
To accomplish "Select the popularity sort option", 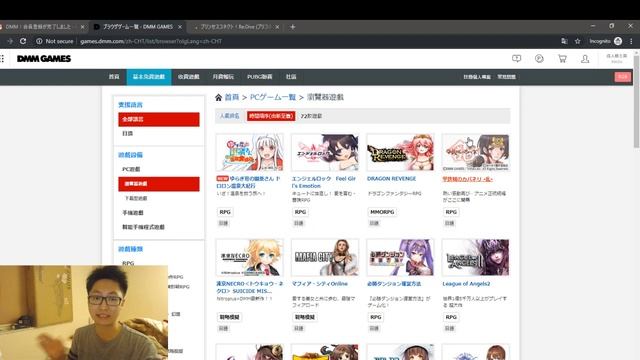I will click(229, 116).
